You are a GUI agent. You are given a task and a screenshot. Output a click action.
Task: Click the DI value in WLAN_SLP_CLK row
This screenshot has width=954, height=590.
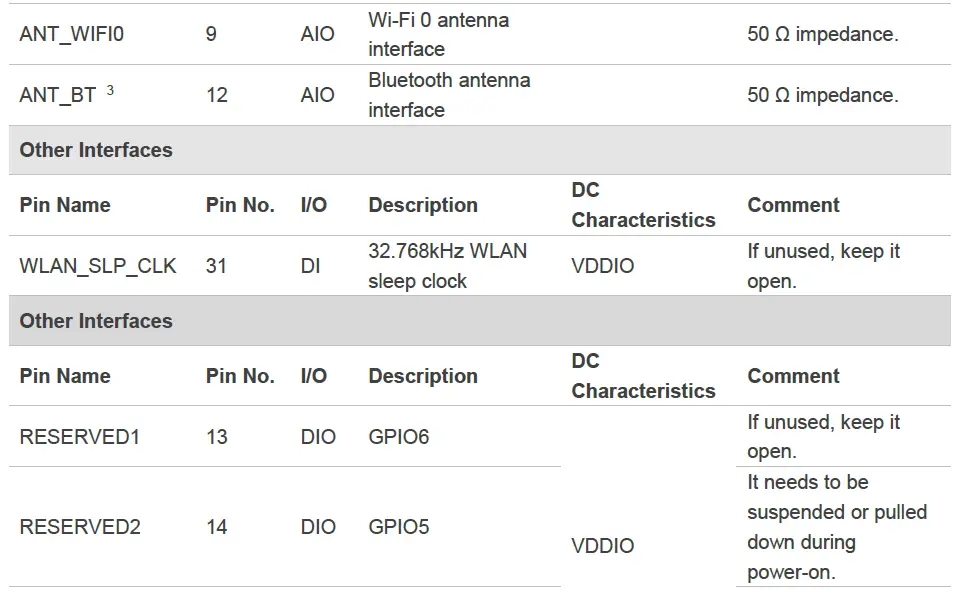click(x=311, y=266)
